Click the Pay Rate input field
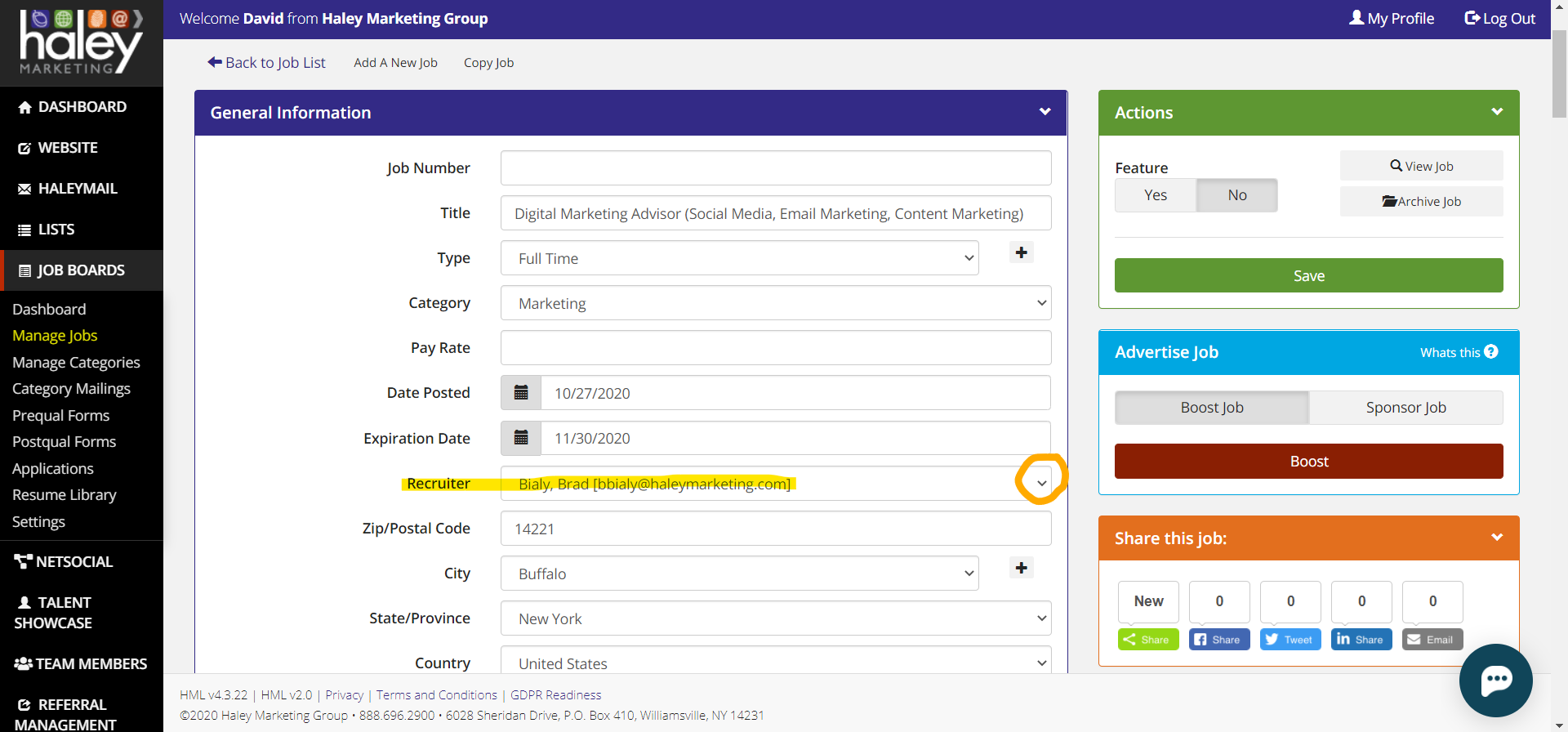Viewport: 1568px width, 732px height. (776, 348)
